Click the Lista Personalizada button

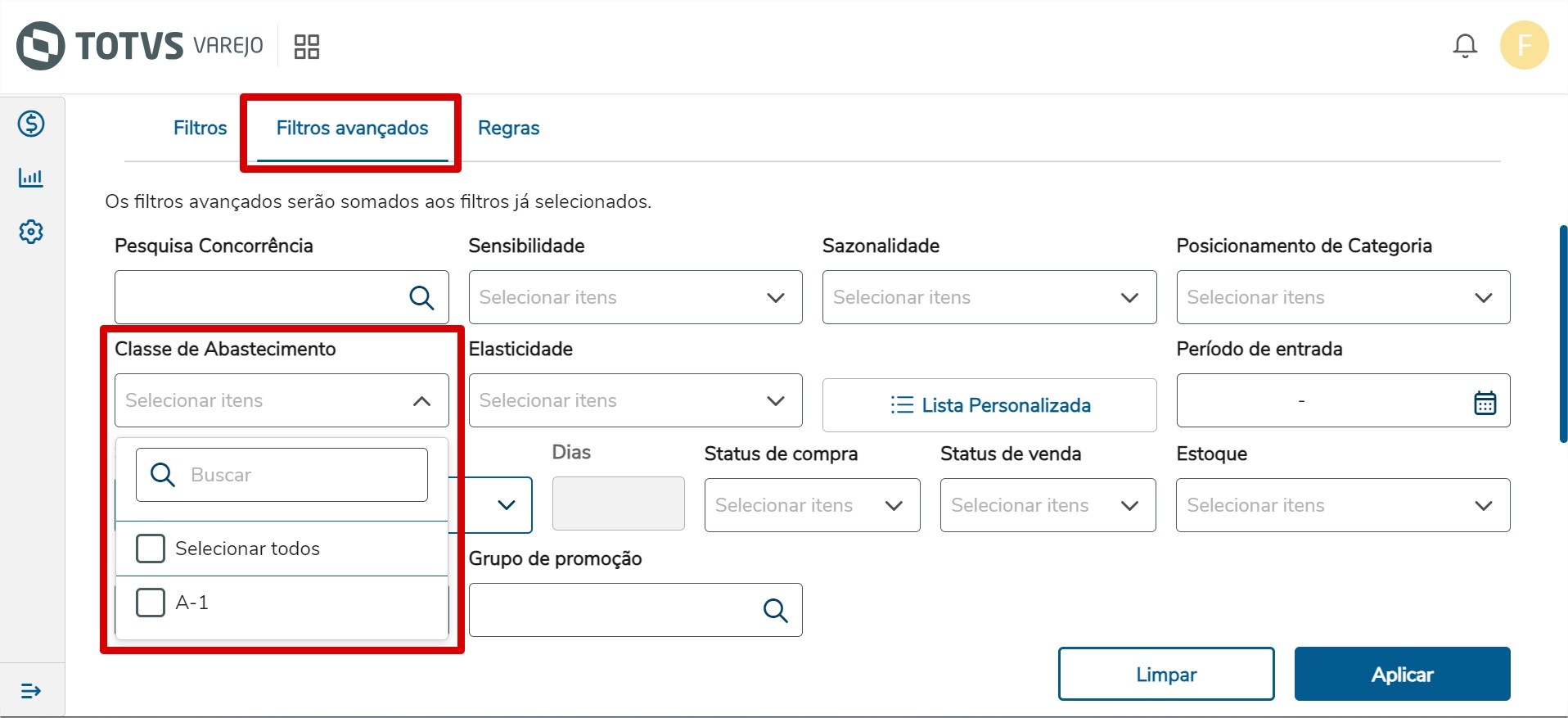pos(989,405)
